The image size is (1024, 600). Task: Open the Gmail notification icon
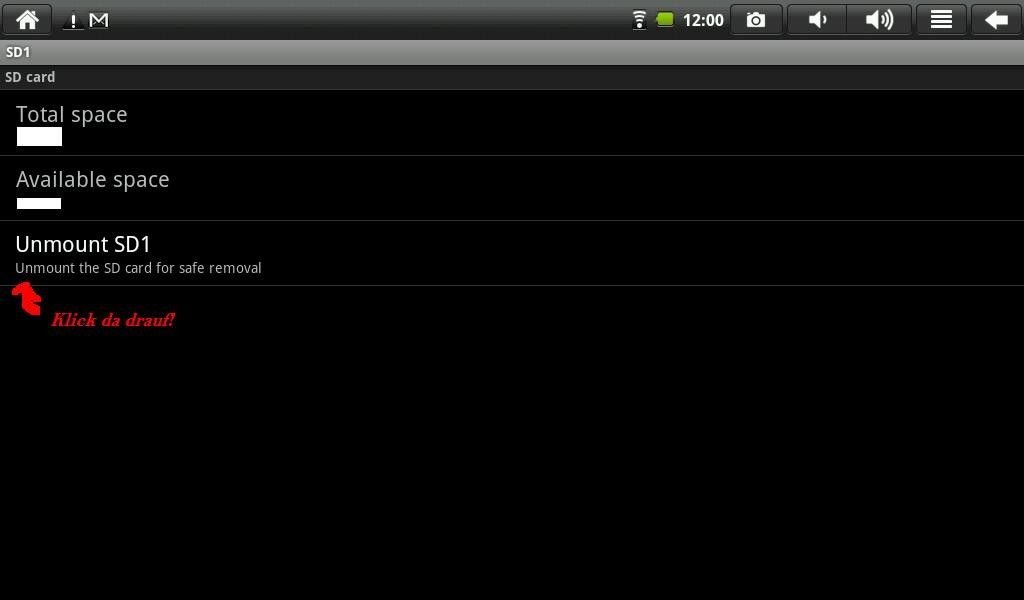(x=99, y=21)
